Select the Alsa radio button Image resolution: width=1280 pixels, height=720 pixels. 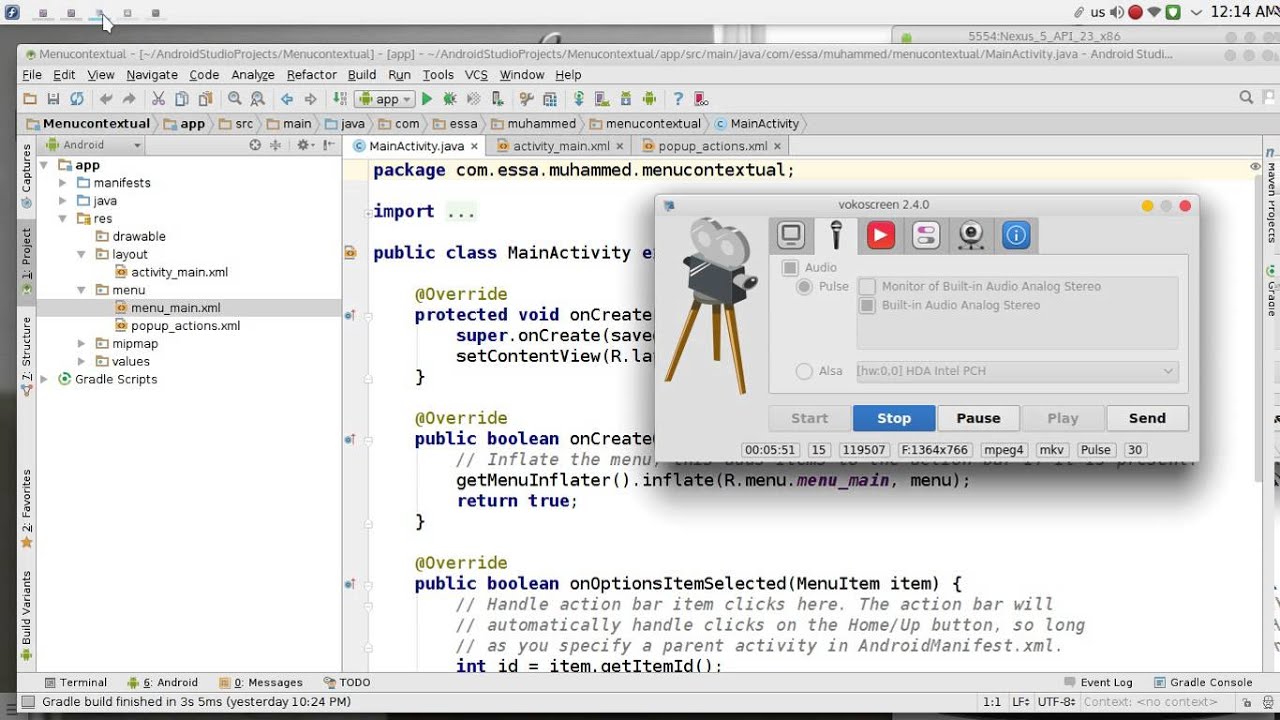click(804, 371)
